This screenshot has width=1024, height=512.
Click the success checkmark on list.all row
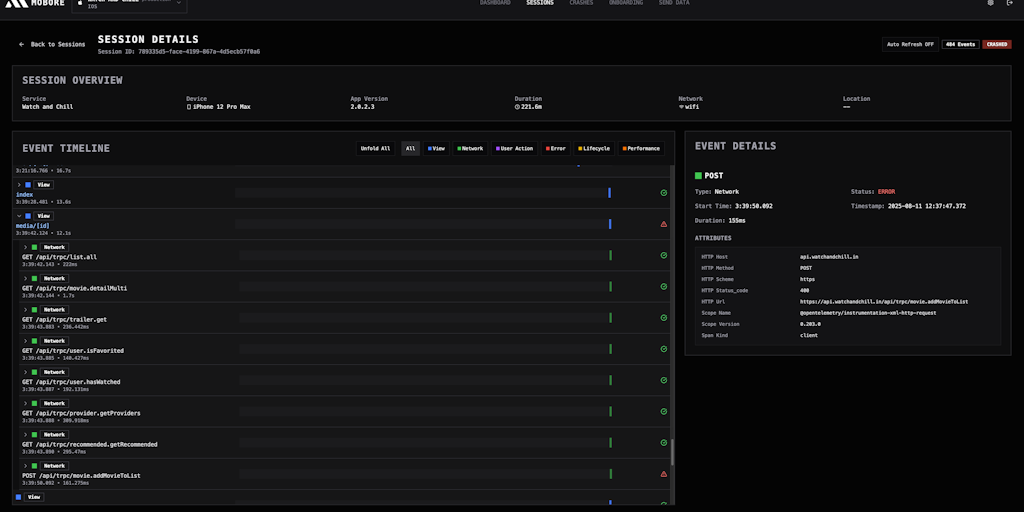point(664,255)
